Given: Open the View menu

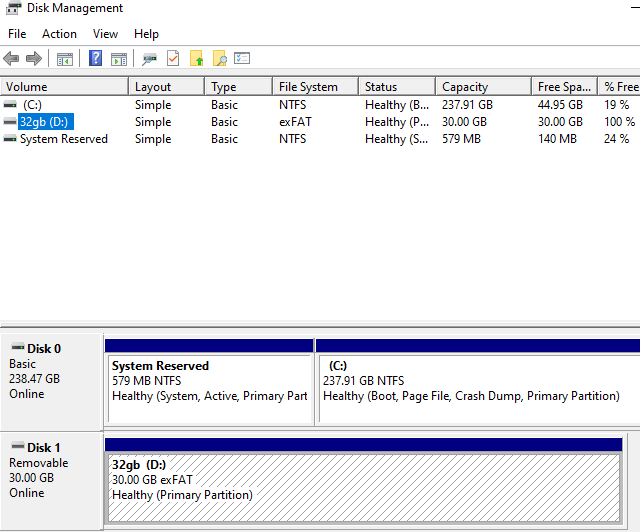Looking at the screenshot, I should [105, 34].
